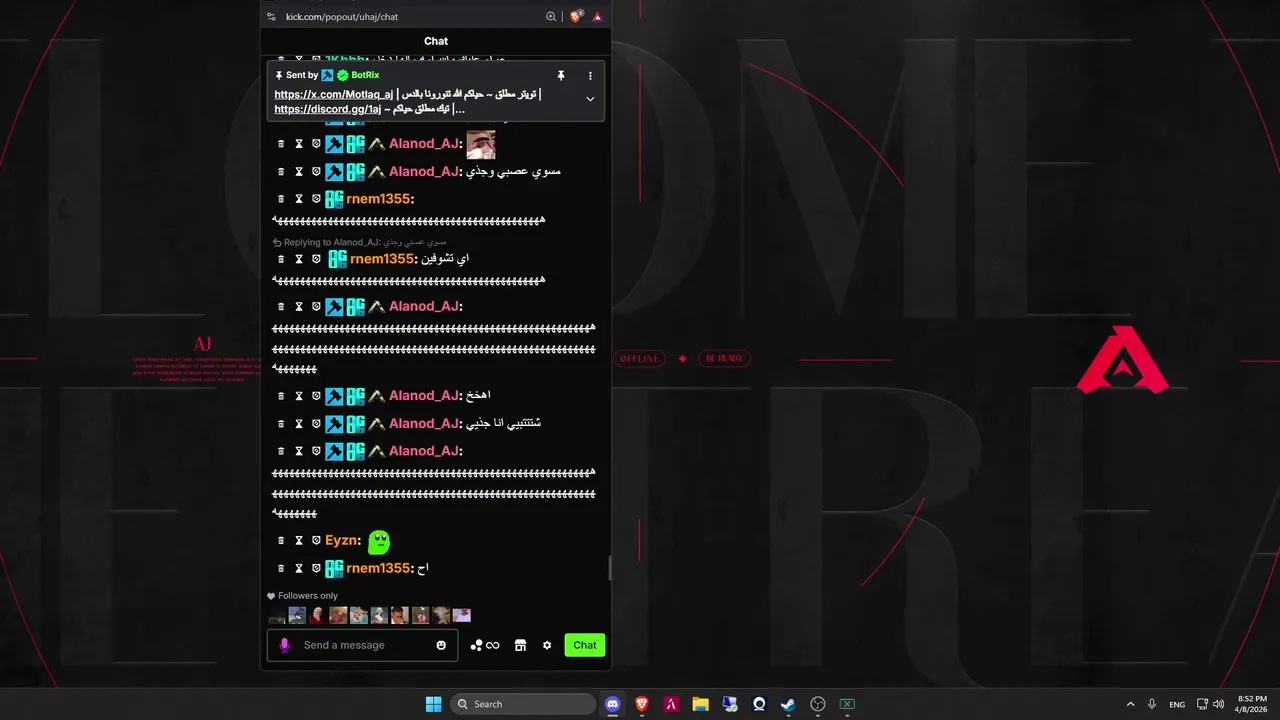Open the 8:52 PM clock and calendar
1280x720 pixels.
click(1251, 704)
